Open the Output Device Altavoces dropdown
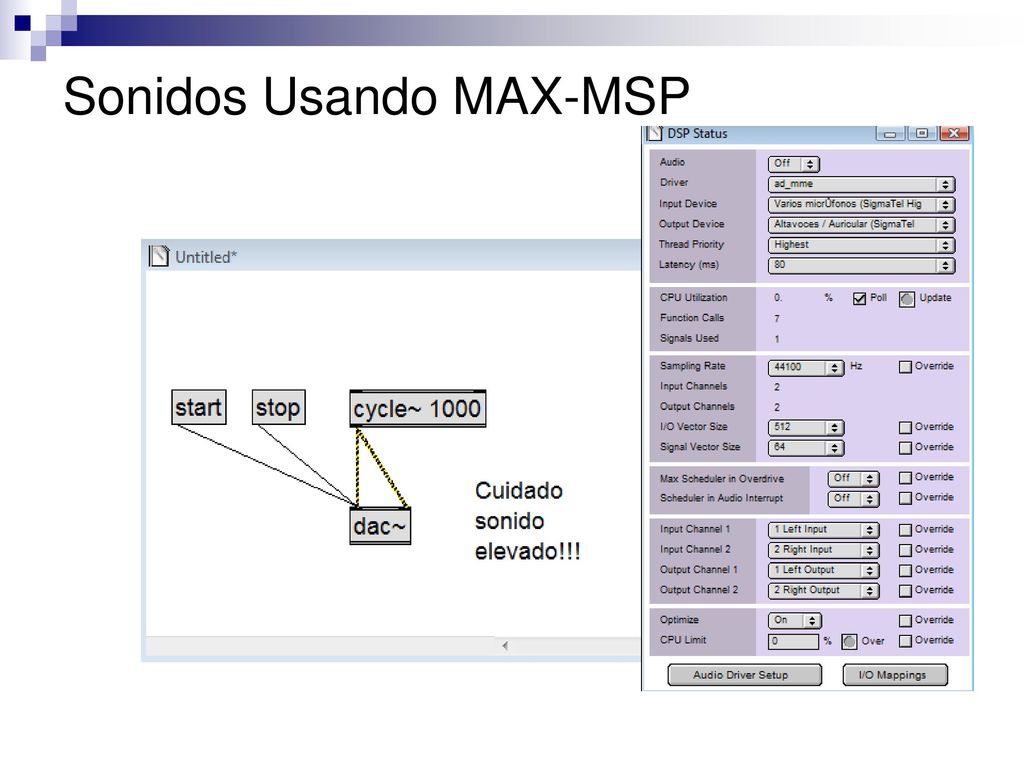The width and height of the screenshot is (1024, 768). click(x=861, y=225)
